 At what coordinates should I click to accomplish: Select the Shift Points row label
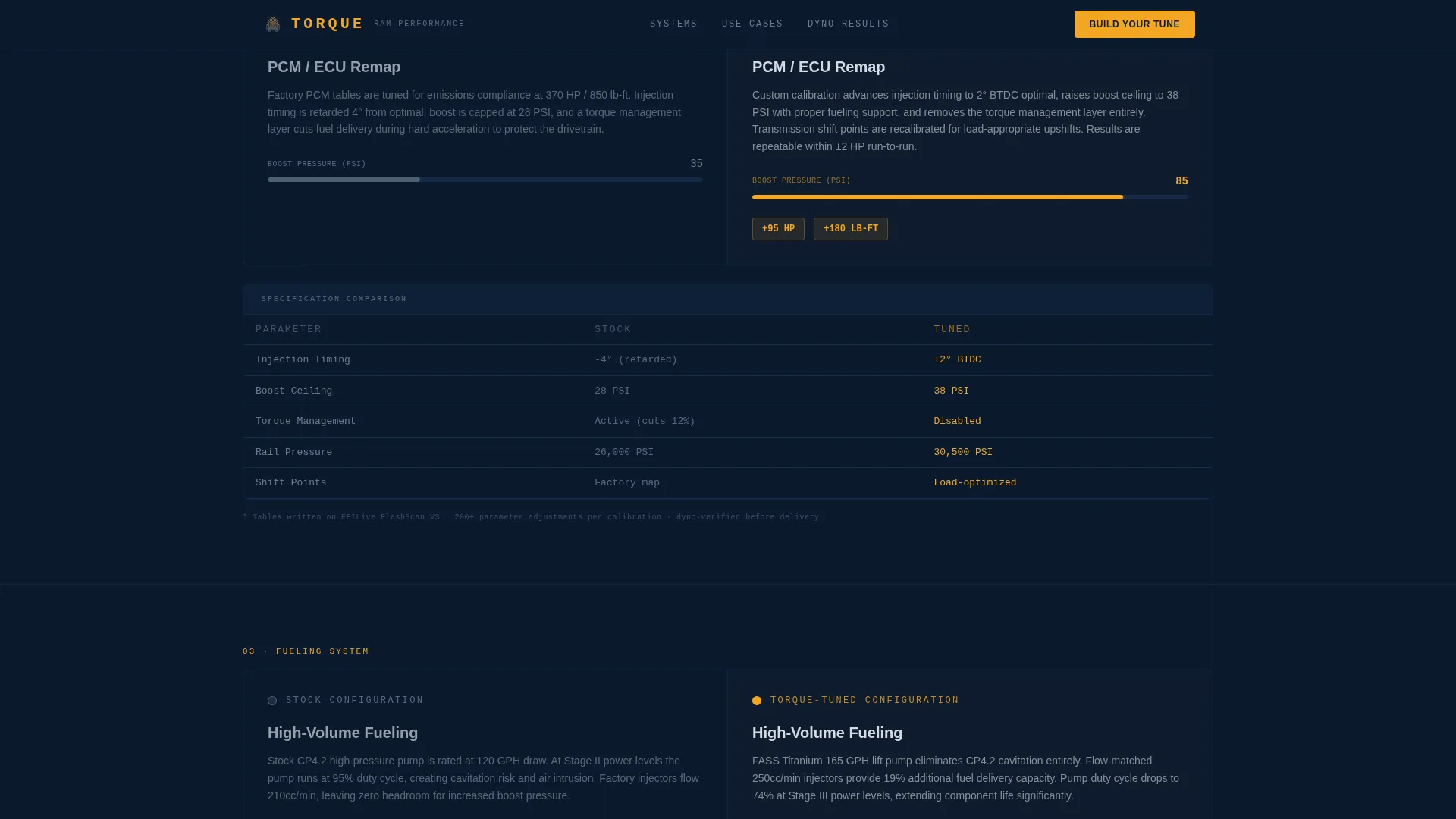pyautogui.click(x=290, y=483)
